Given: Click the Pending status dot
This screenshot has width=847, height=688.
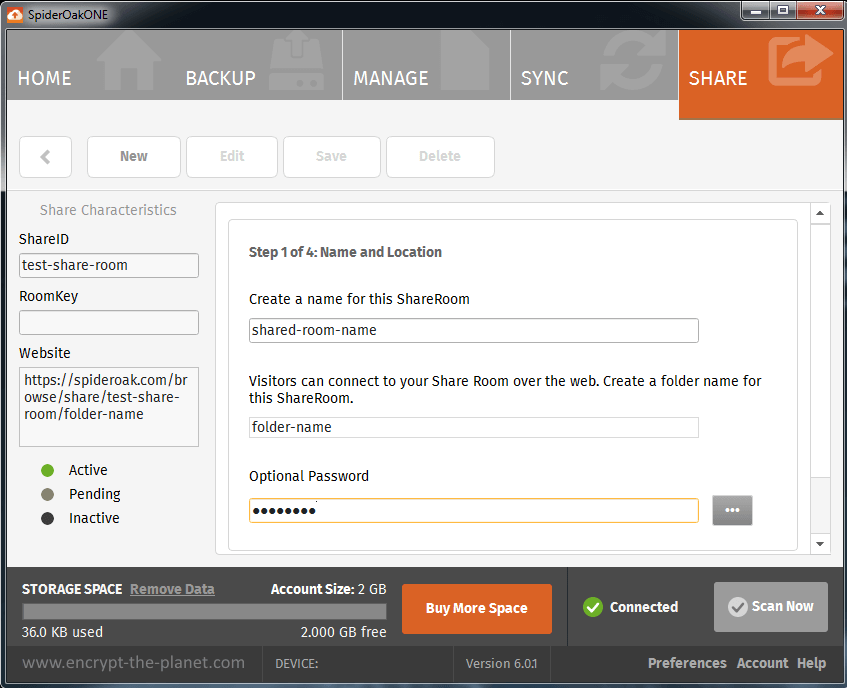Looking at the screenshot, I should click(x=48, y=494).
